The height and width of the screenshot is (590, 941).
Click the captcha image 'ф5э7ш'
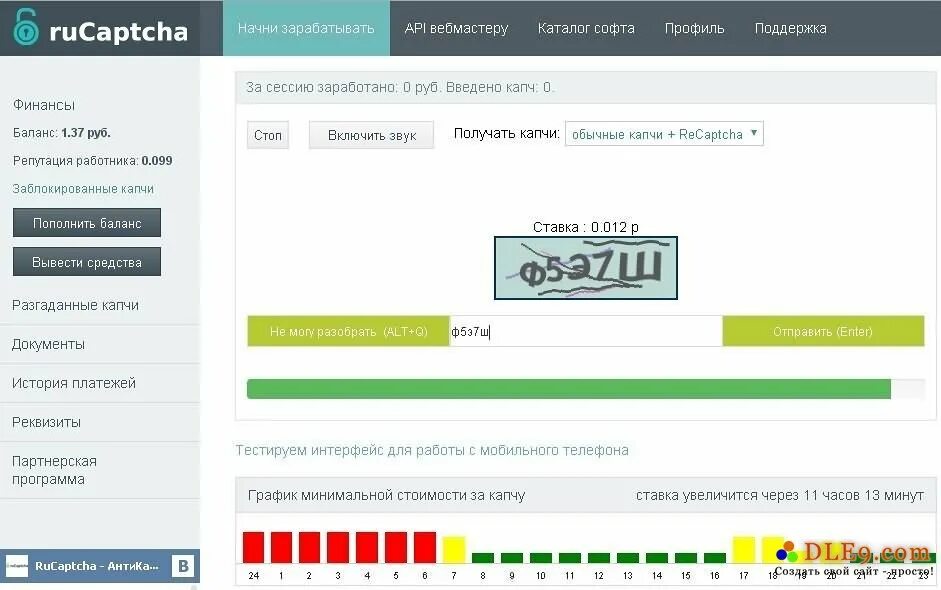tap(586, 268)
